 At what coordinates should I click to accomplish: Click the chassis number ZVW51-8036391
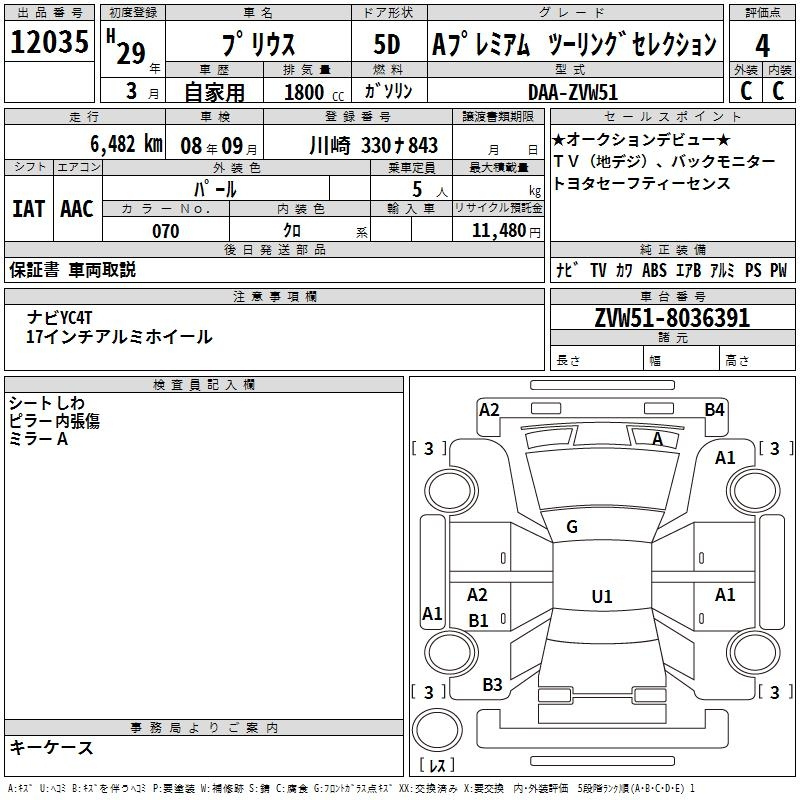(x=672, y=318)
